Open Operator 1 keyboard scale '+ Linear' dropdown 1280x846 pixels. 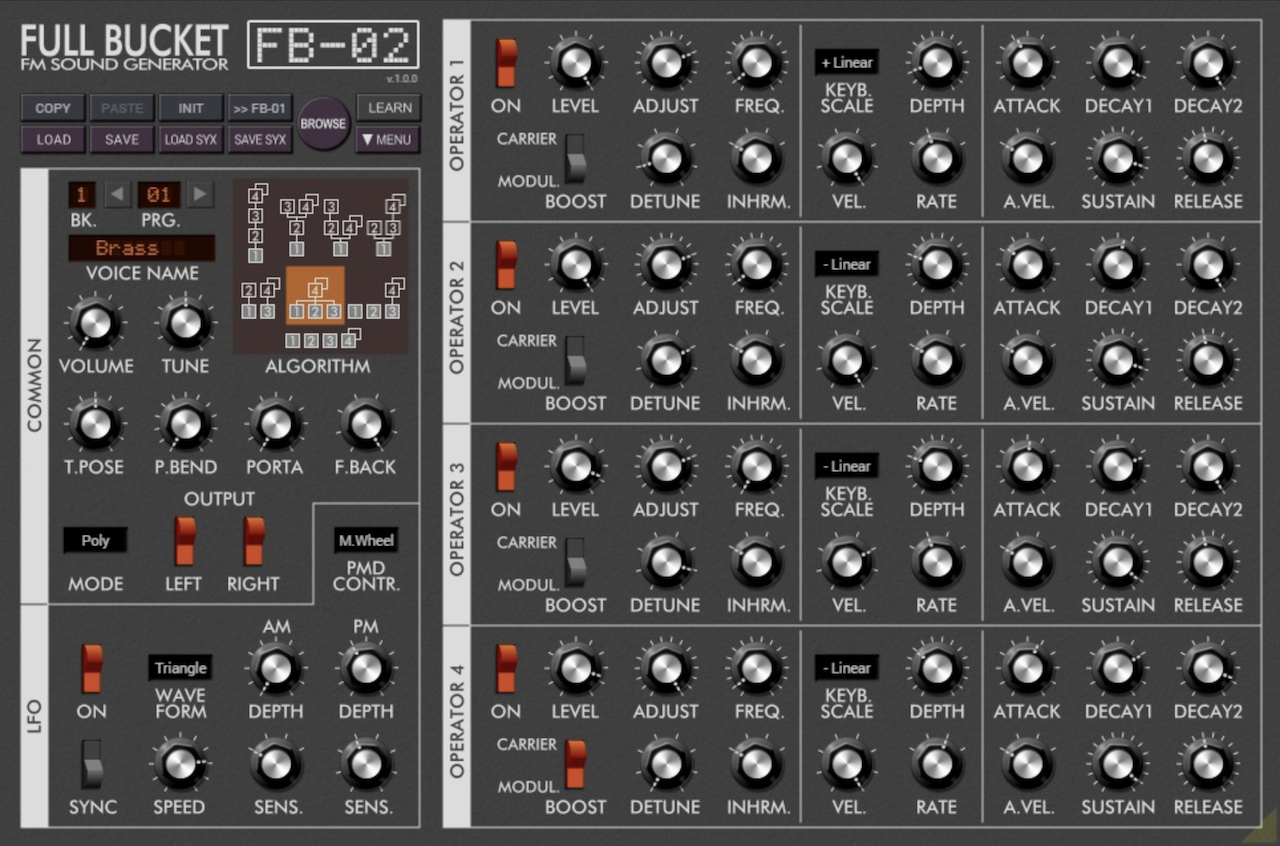click(846, 63)
